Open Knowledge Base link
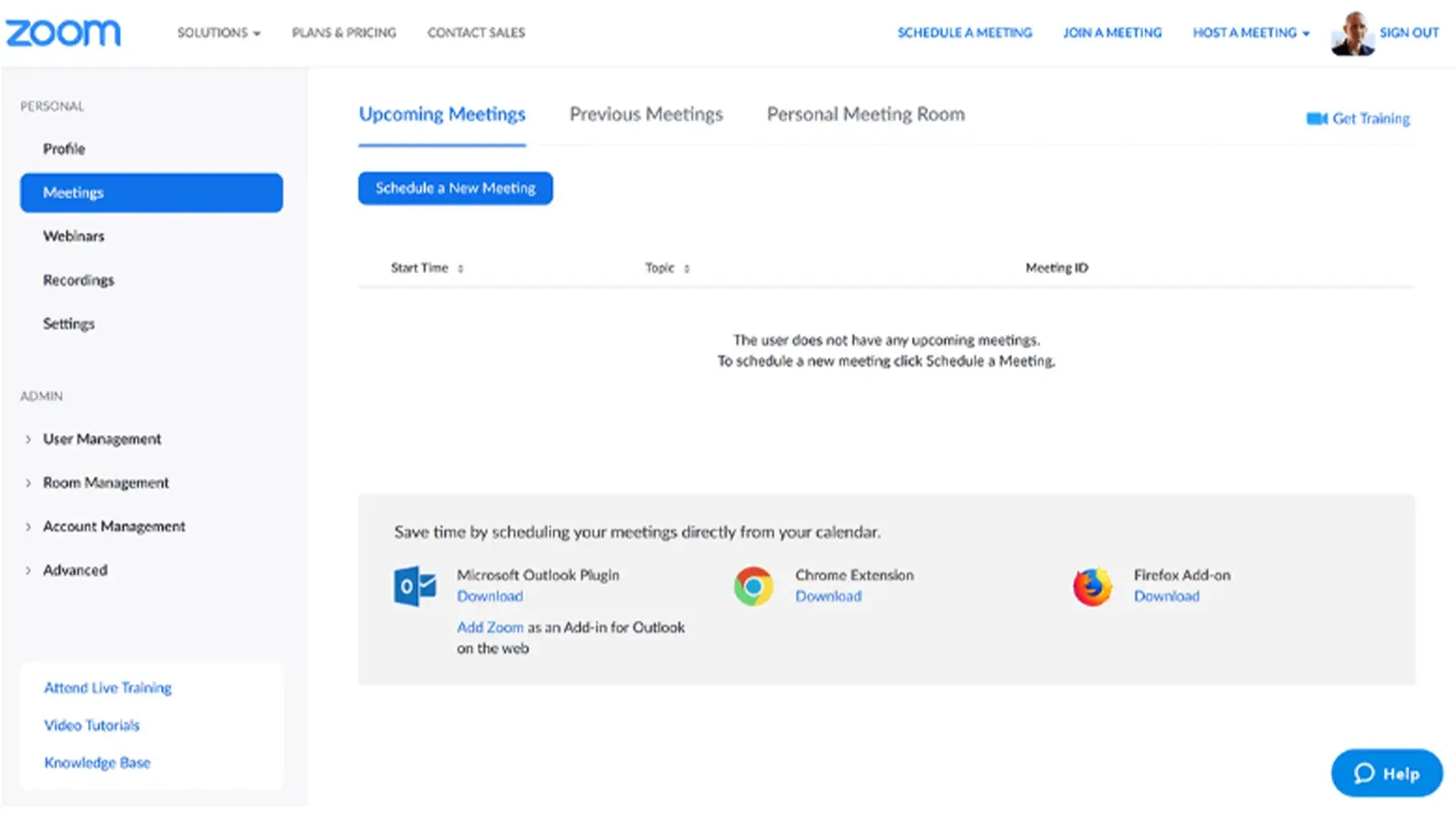 point(97,763)
